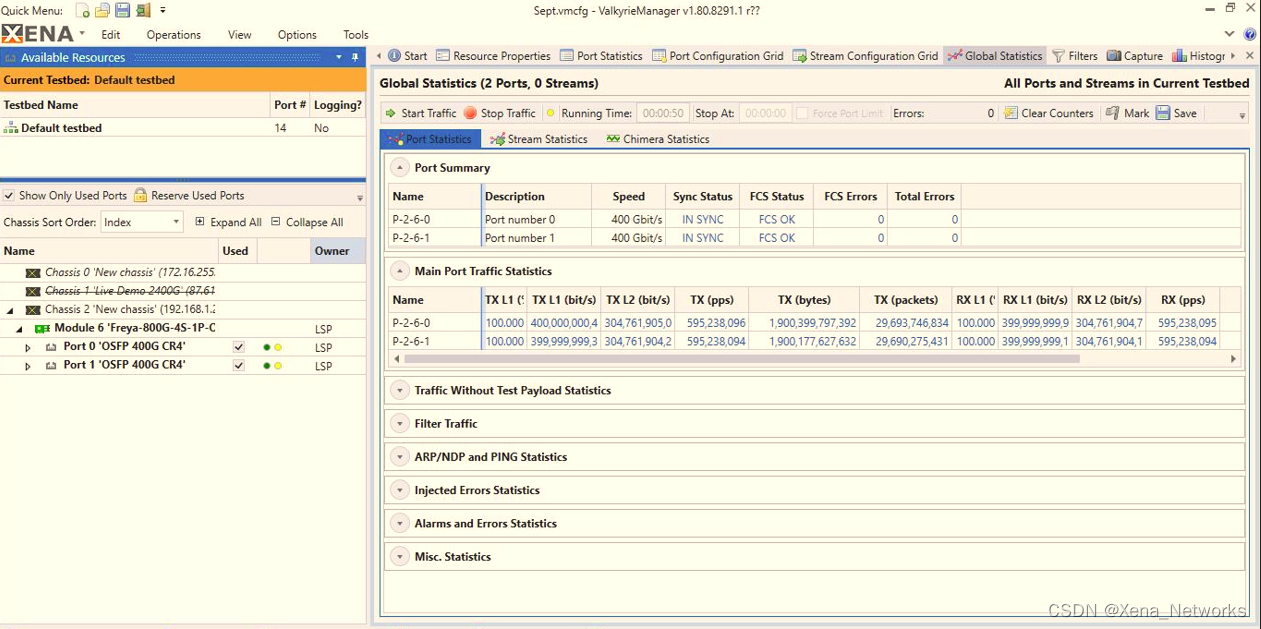Toggle the Force Port Limit checkbox
This screenshot has height=629, width=1261.
click(x=802, y=113)
